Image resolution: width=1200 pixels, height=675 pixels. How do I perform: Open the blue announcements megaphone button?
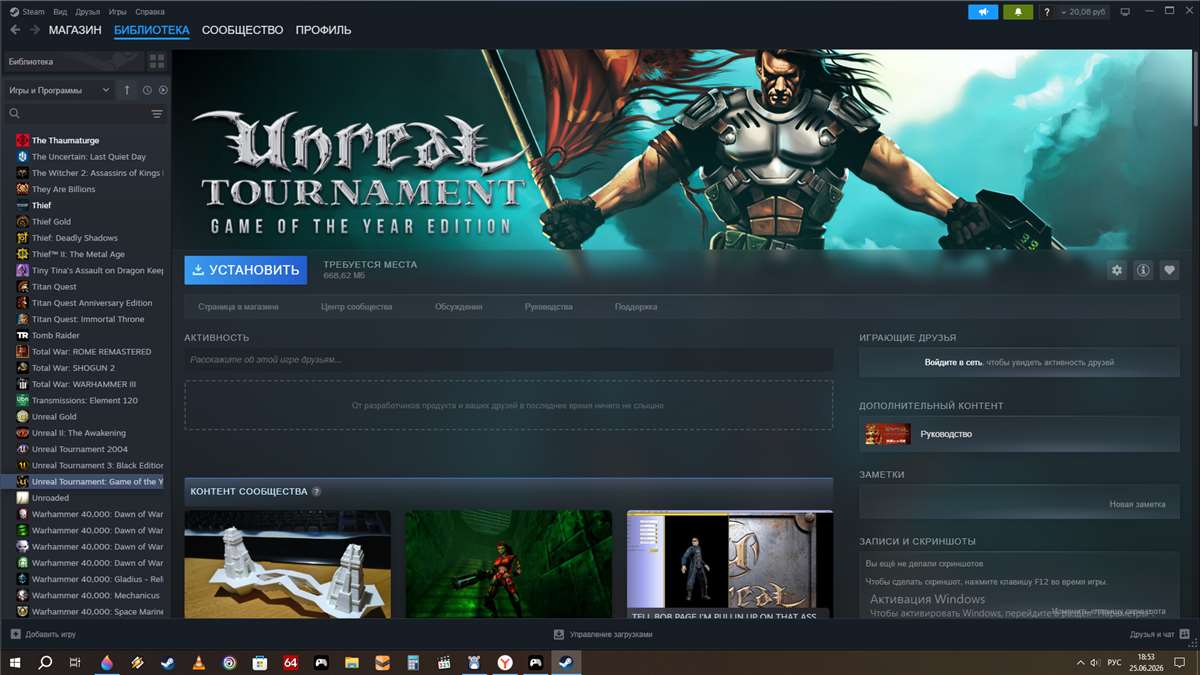pyautogui.click(x=983, y=12)
